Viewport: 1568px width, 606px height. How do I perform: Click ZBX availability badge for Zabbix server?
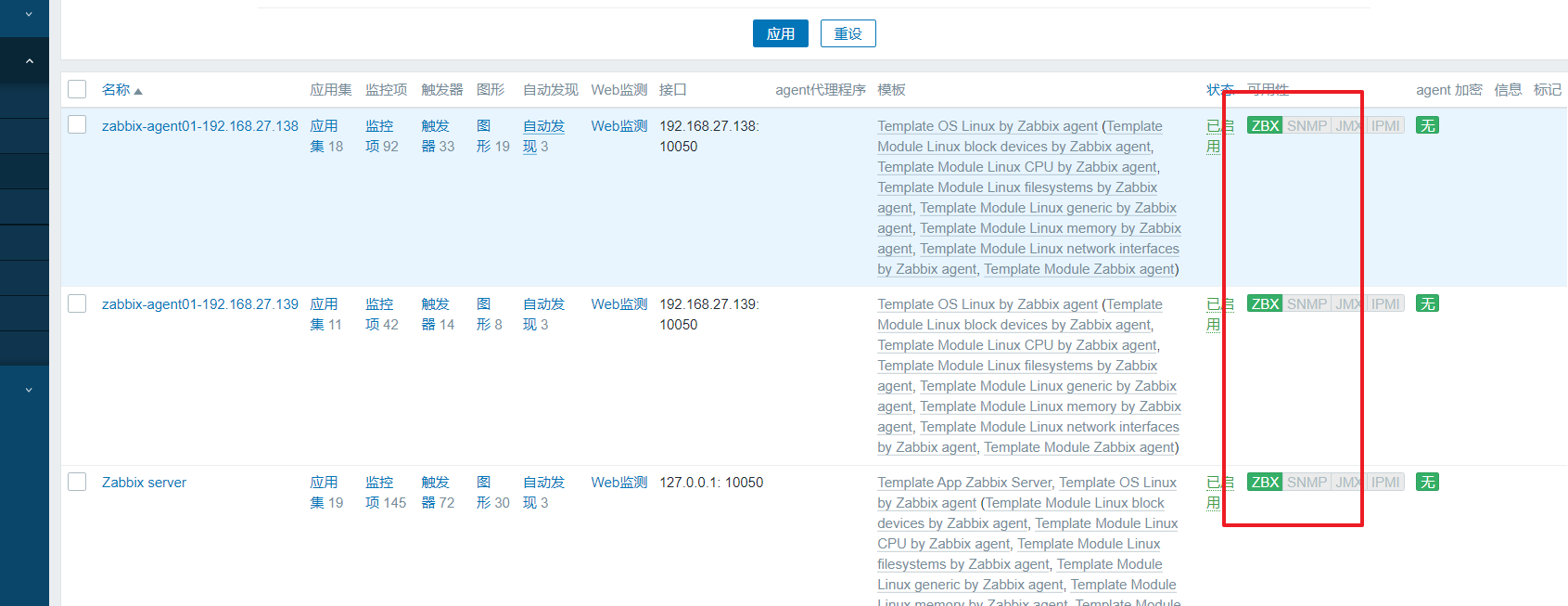(1265, 482)
